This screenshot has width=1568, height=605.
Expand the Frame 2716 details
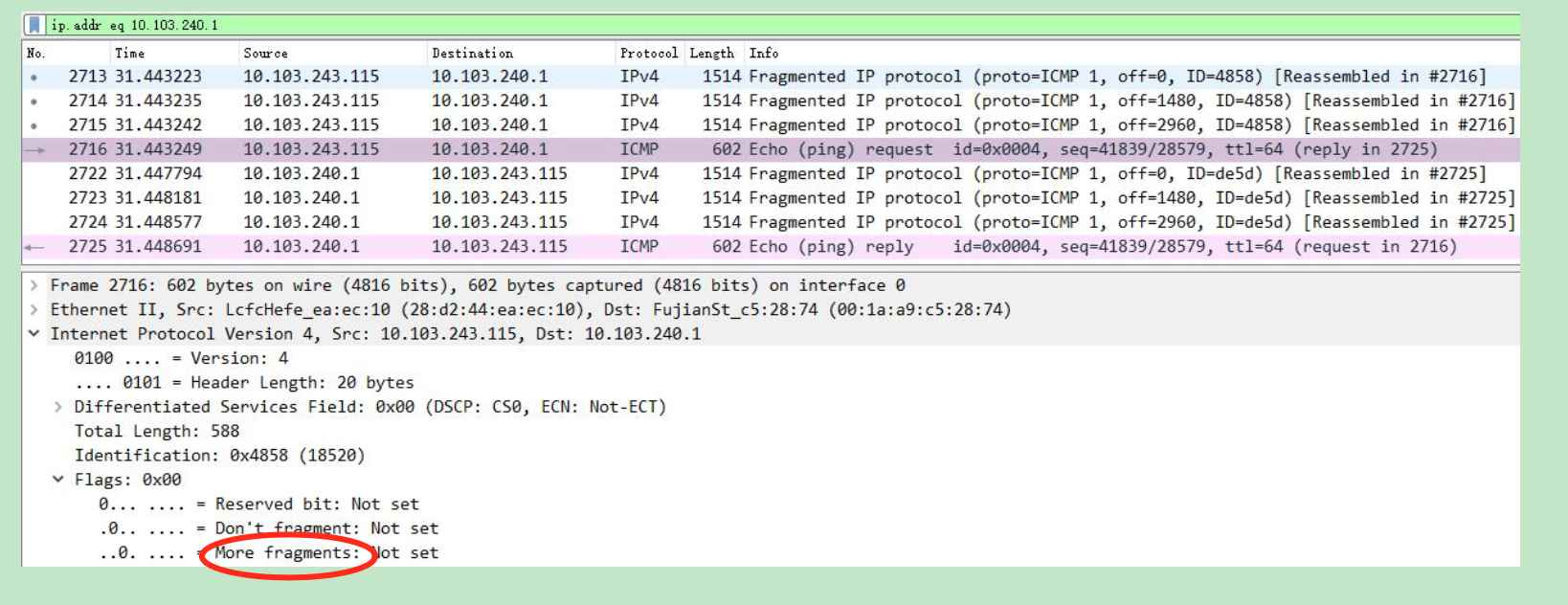pyautogui.click(x=34, y=285)
